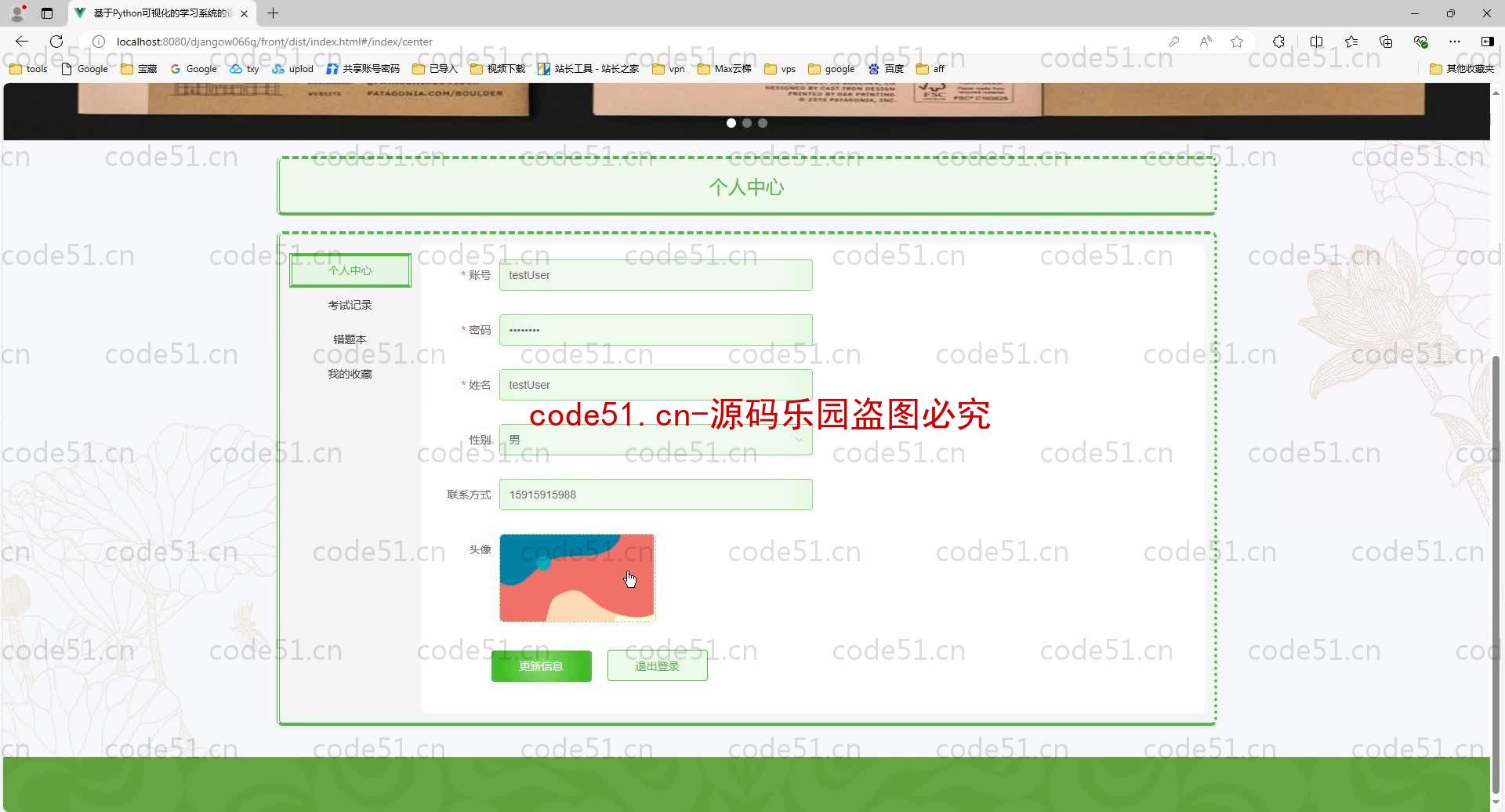Click the 姓名 input field

[x=656, y=385]
